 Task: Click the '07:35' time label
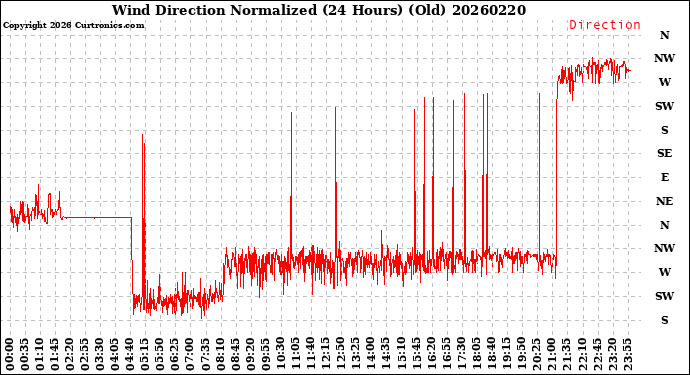pos(206,355)
